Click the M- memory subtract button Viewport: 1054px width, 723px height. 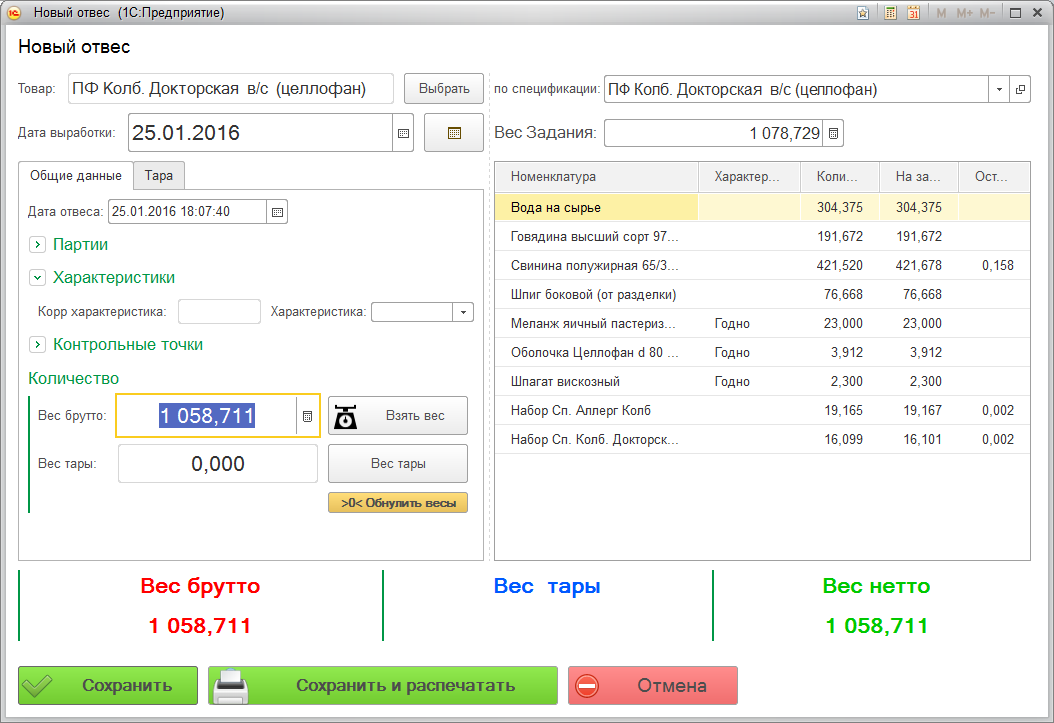click(x=987, y=13)
